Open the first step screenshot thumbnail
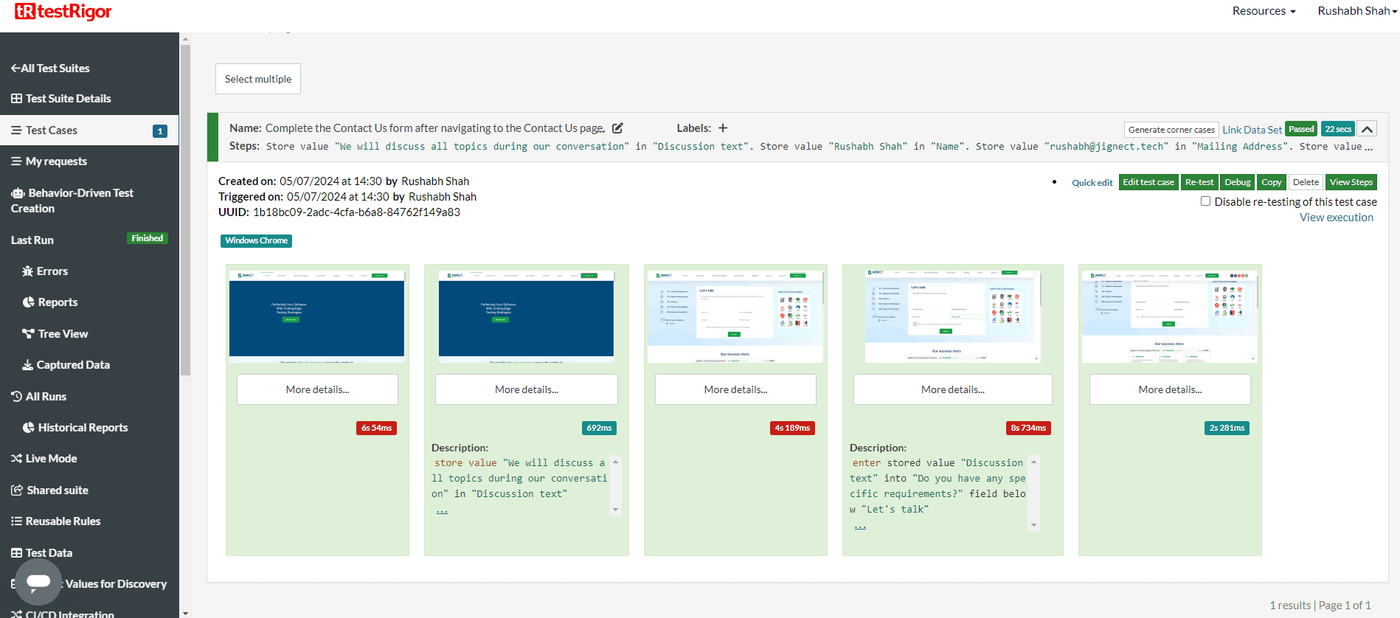The width and height of the screenshot is (1400, 618). tap(316, 313)
